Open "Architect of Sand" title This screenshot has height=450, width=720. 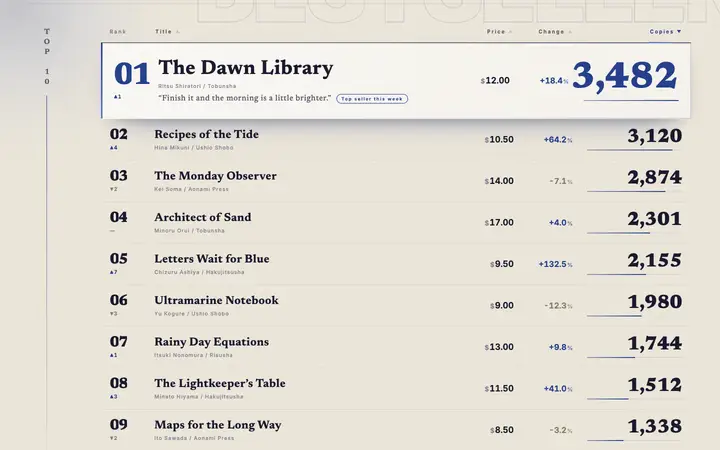tap(202, 217)
